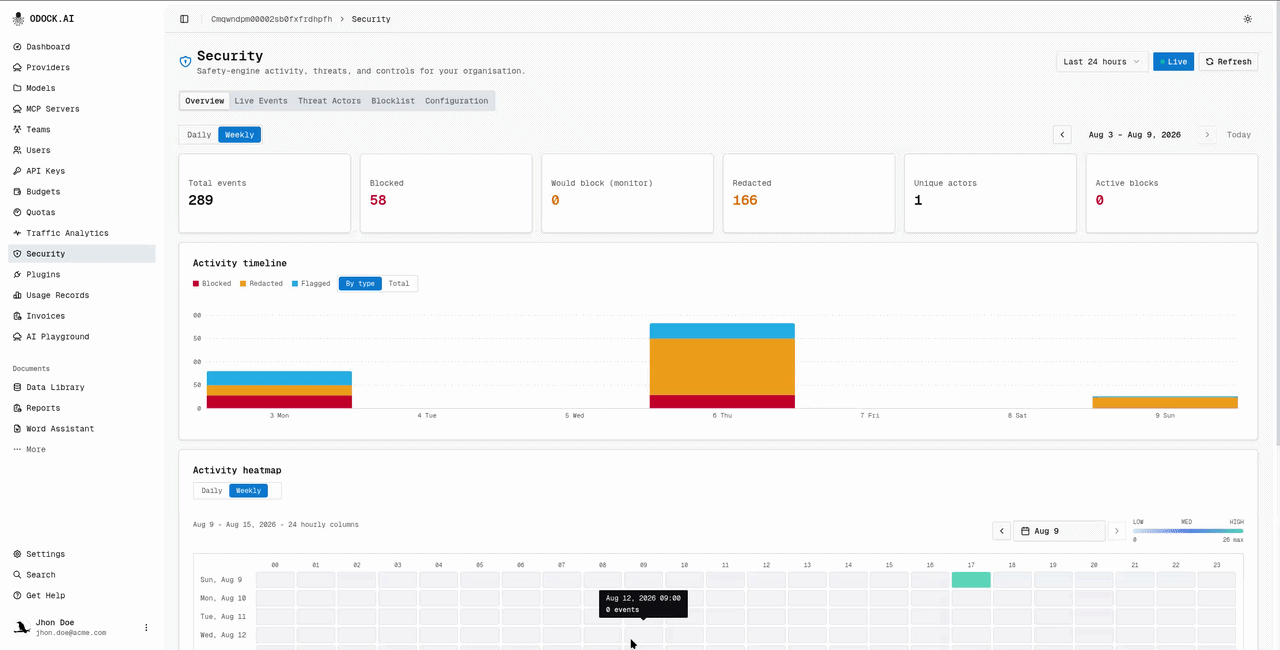This screenshot has height=650, width=1280.
Task: Open Threat Actors tab
Action: tap(329, 101)
